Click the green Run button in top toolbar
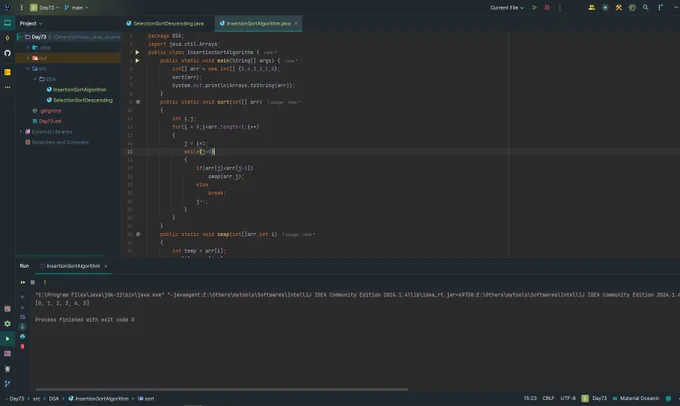This screenshot has height=406, width=680. 534,7
